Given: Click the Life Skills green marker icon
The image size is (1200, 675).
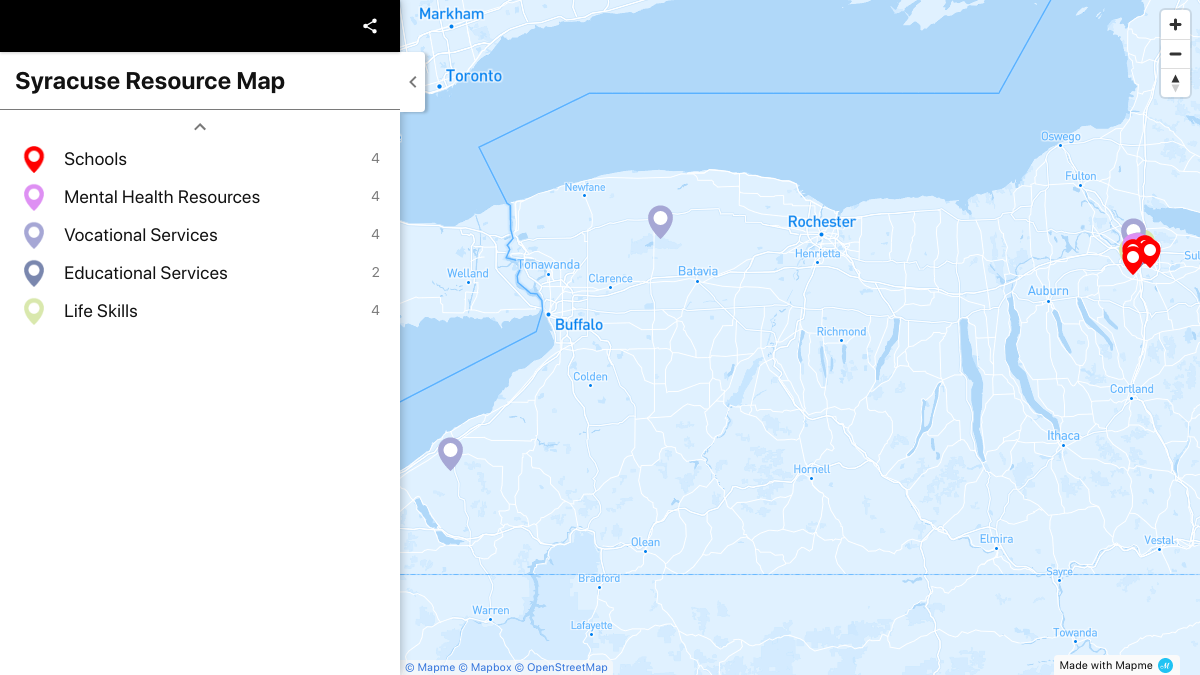Looking at the screenshot, I should tap(34, 310).
